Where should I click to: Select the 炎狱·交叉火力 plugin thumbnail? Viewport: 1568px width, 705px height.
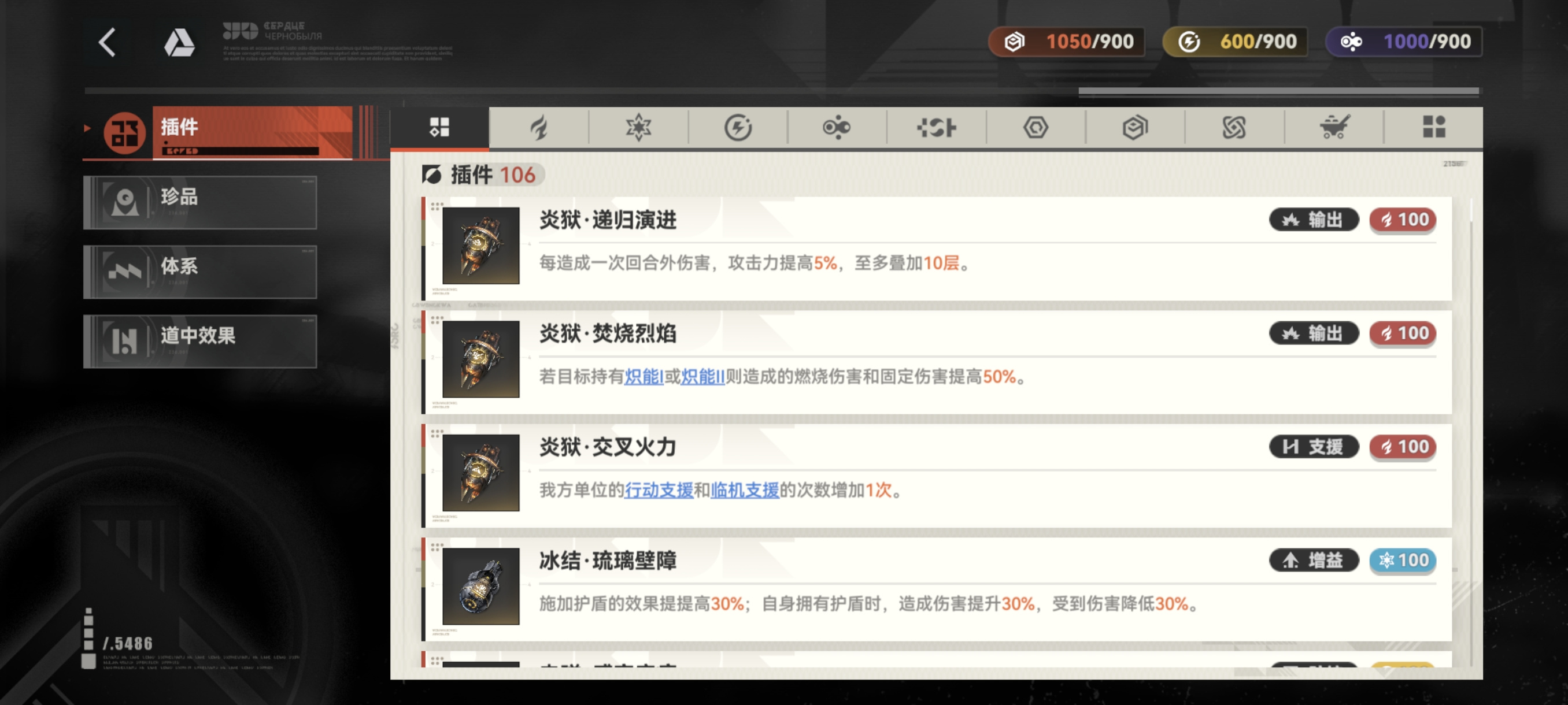481,473
